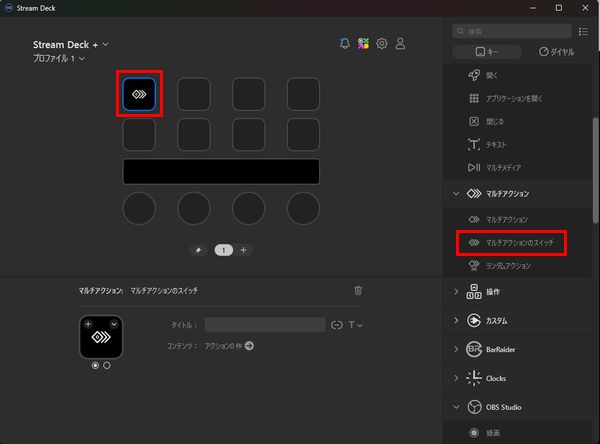The height and width of the screenshot is (444, 600).
Task: Select the first dial circle
Action: [139, 208]
